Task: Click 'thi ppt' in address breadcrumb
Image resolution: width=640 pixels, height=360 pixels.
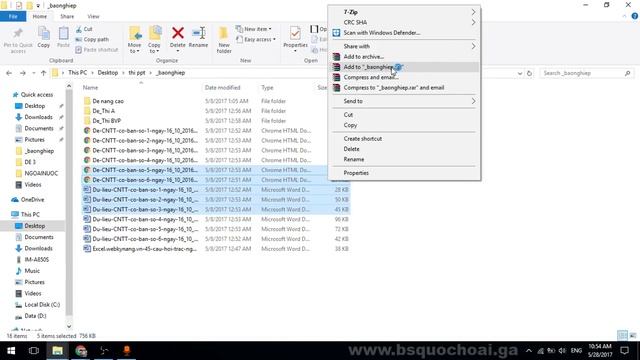Action: [x=137, y=73]
